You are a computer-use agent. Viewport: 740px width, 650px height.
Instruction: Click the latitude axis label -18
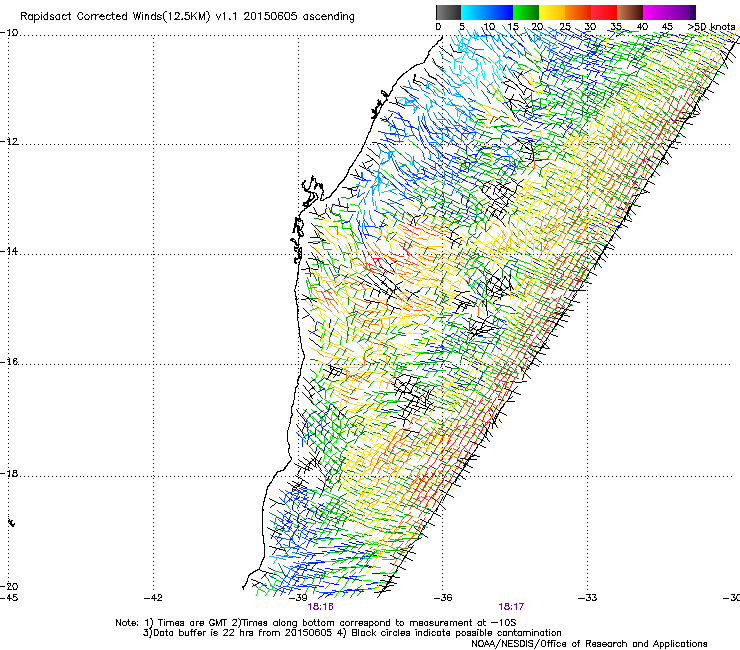pyautogui.click(x=9, y=473)
